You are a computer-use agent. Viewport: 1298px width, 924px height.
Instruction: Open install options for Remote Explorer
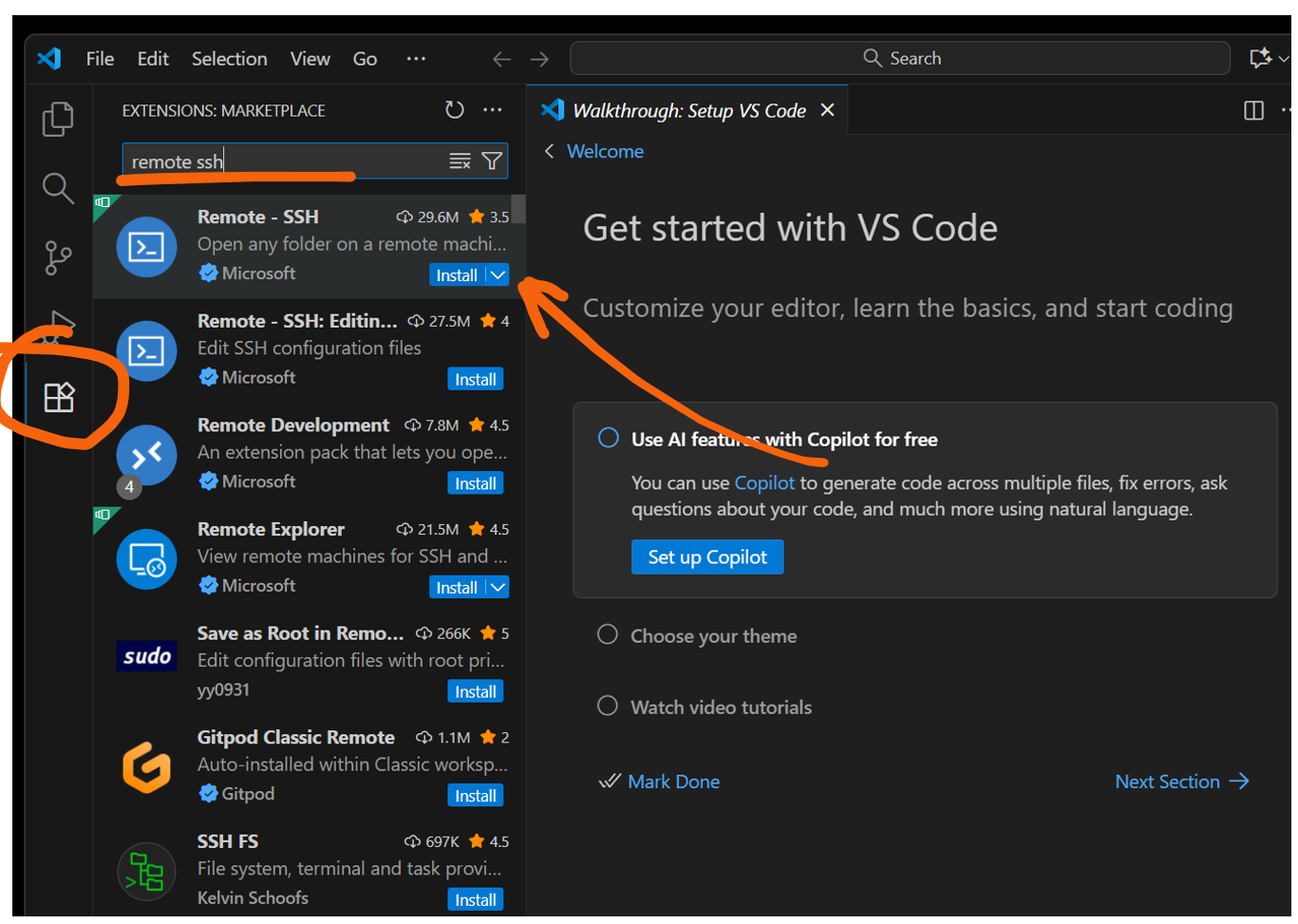coord(499,587)
